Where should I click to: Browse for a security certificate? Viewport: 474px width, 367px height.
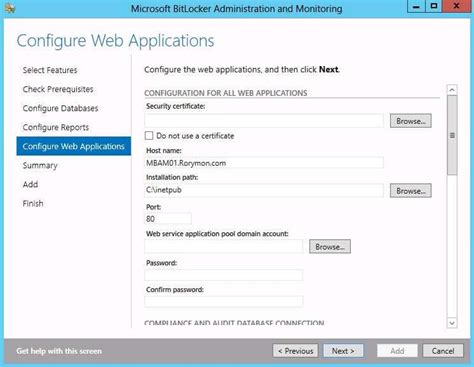pyautogui.click(x=411, y=121)
